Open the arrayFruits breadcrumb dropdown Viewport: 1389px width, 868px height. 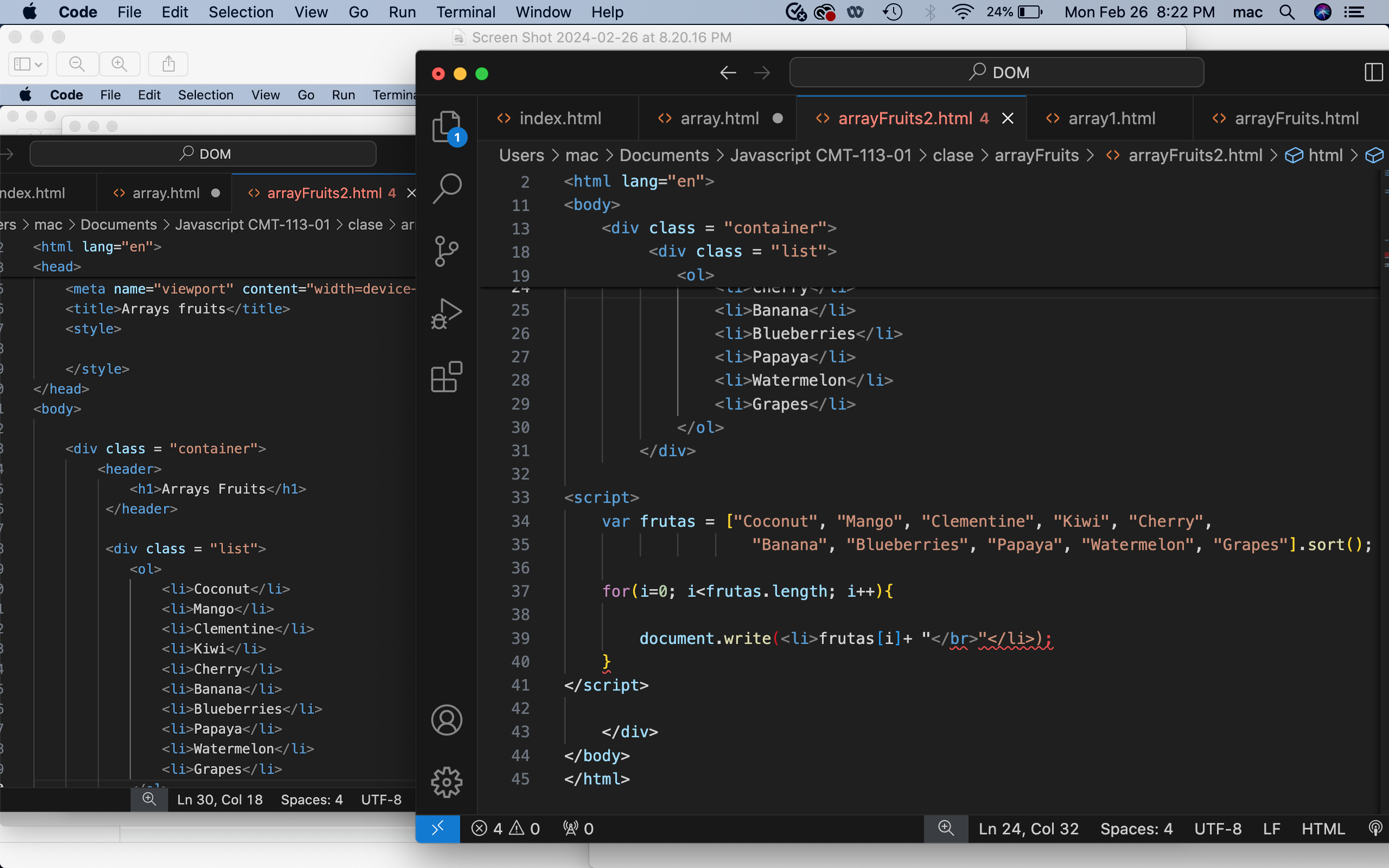click(x=1036, y=155)
